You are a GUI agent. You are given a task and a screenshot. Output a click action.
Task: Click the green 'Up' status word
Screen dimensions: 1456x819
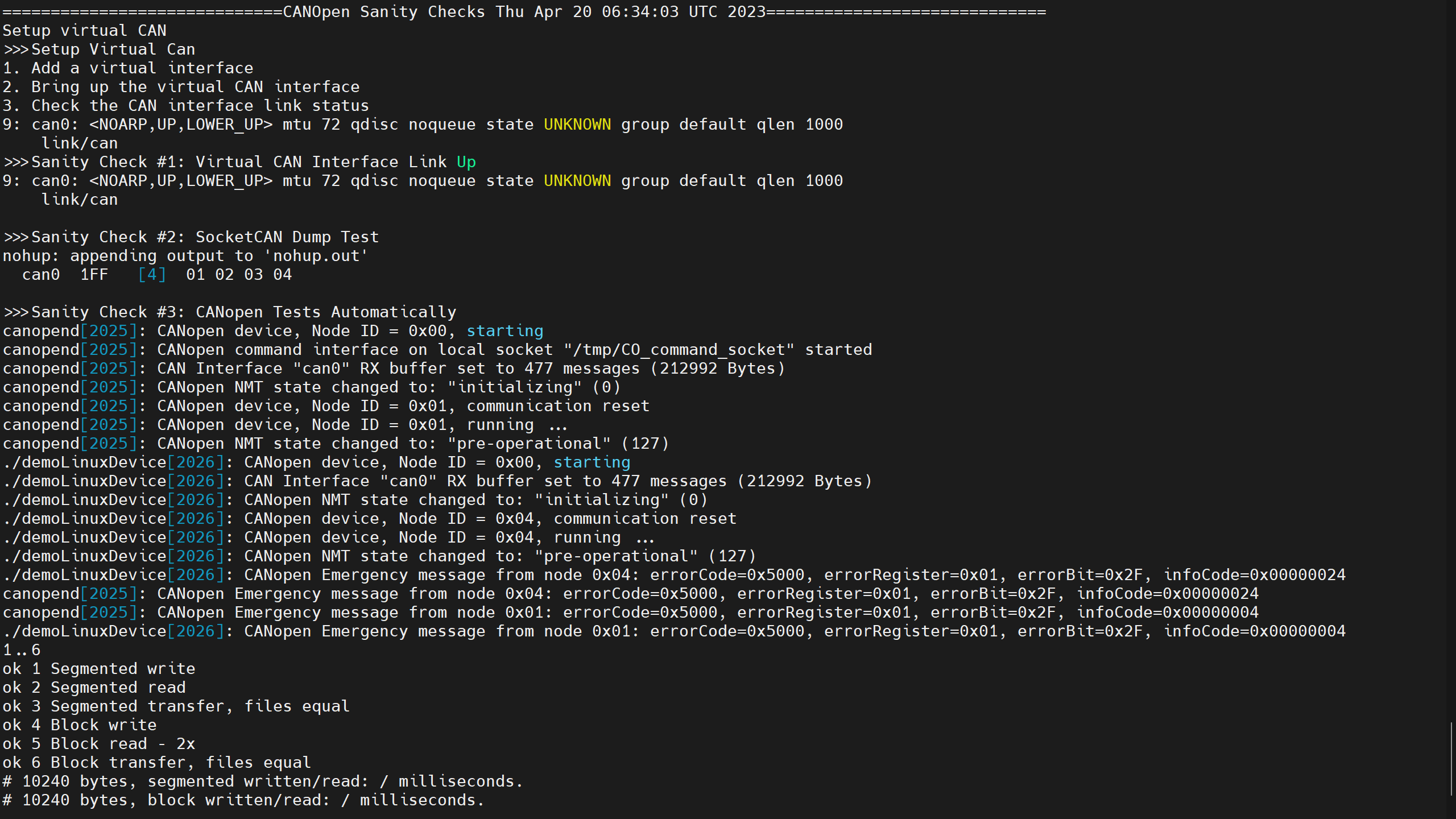(466, 162)
